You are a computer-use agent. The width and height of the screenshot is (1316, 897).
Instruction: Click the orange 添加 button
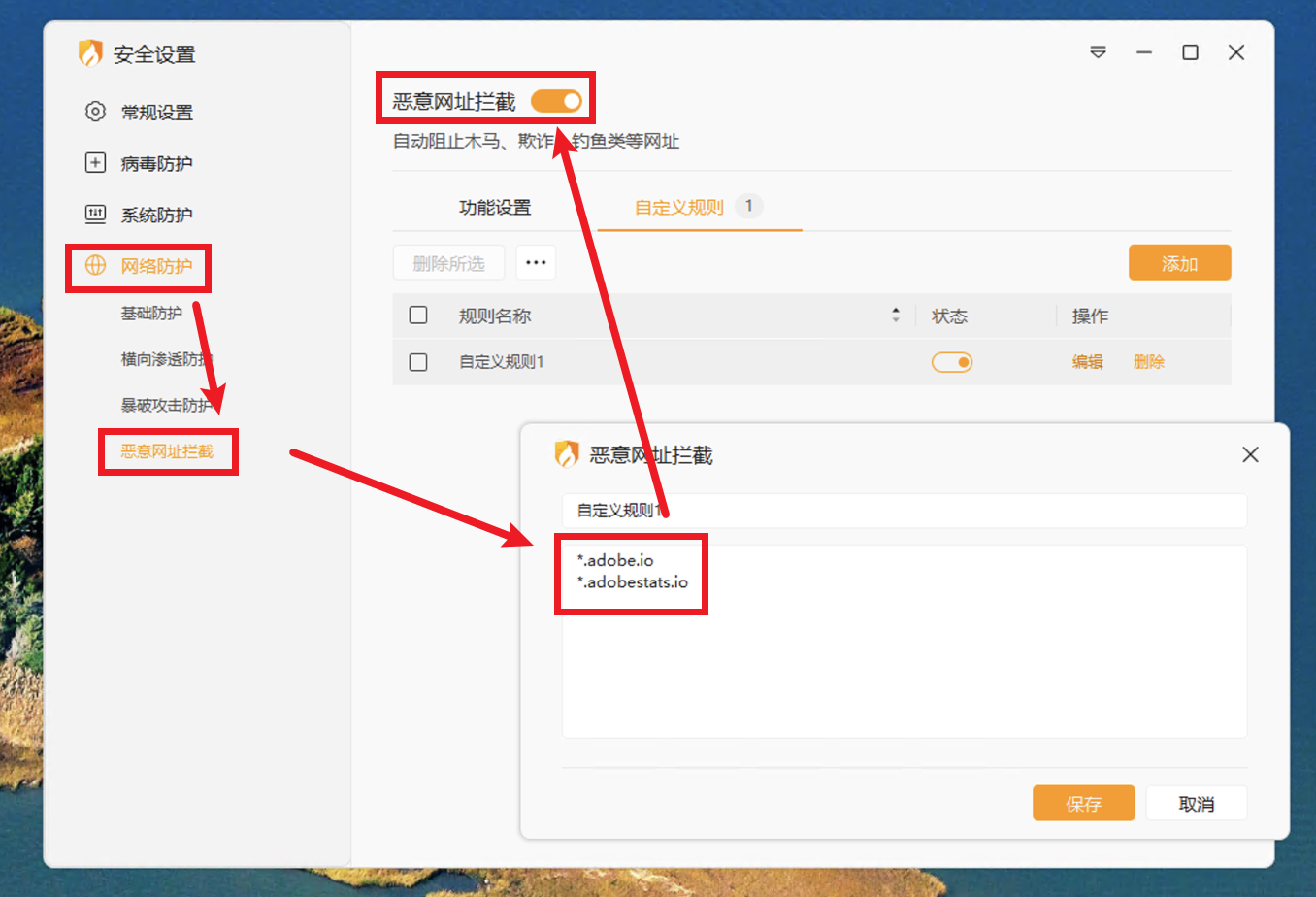tap(1179, 263)
